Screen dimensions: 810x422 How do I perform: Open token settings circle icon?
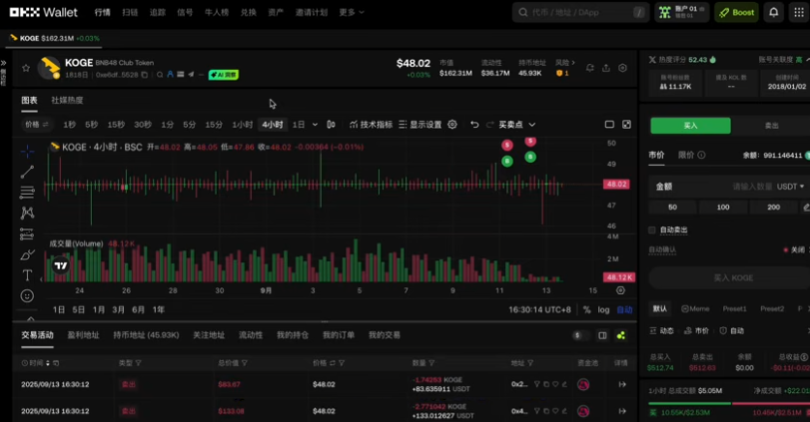tap(622, 68)
